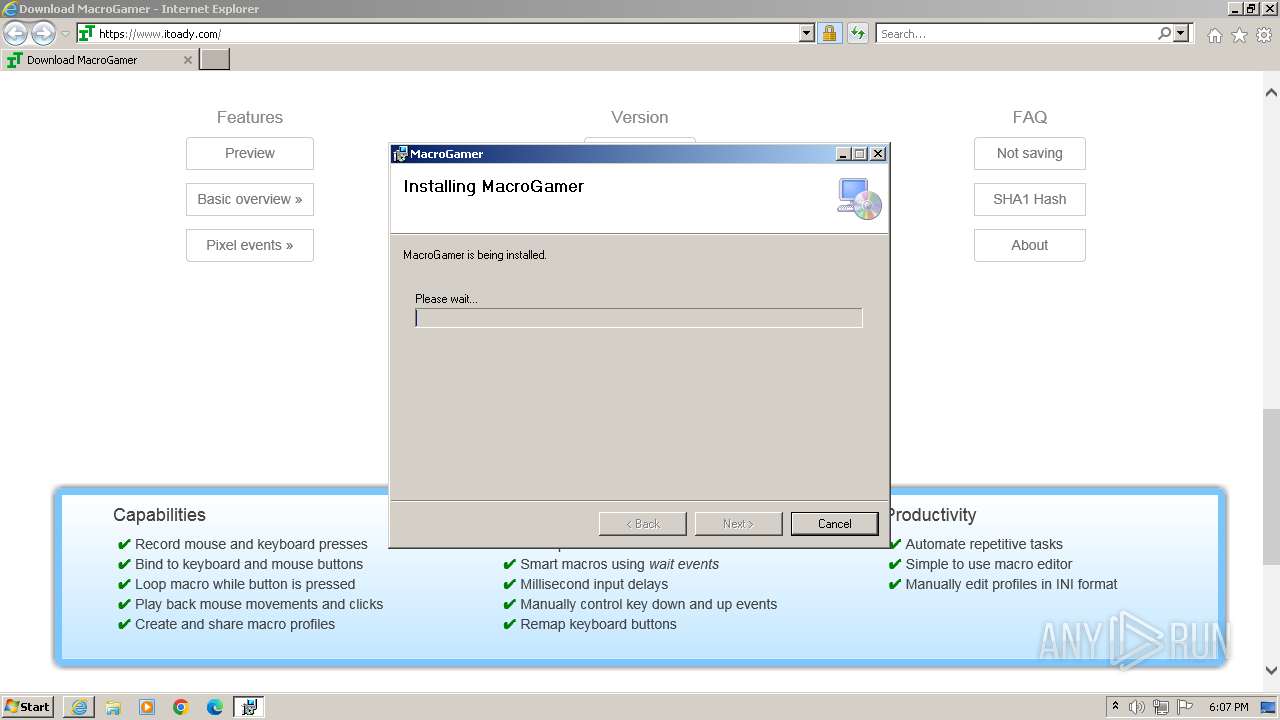Click 'Record mouse and keyboard presses' text
The image size is (1280, 720).
(251, 544)
